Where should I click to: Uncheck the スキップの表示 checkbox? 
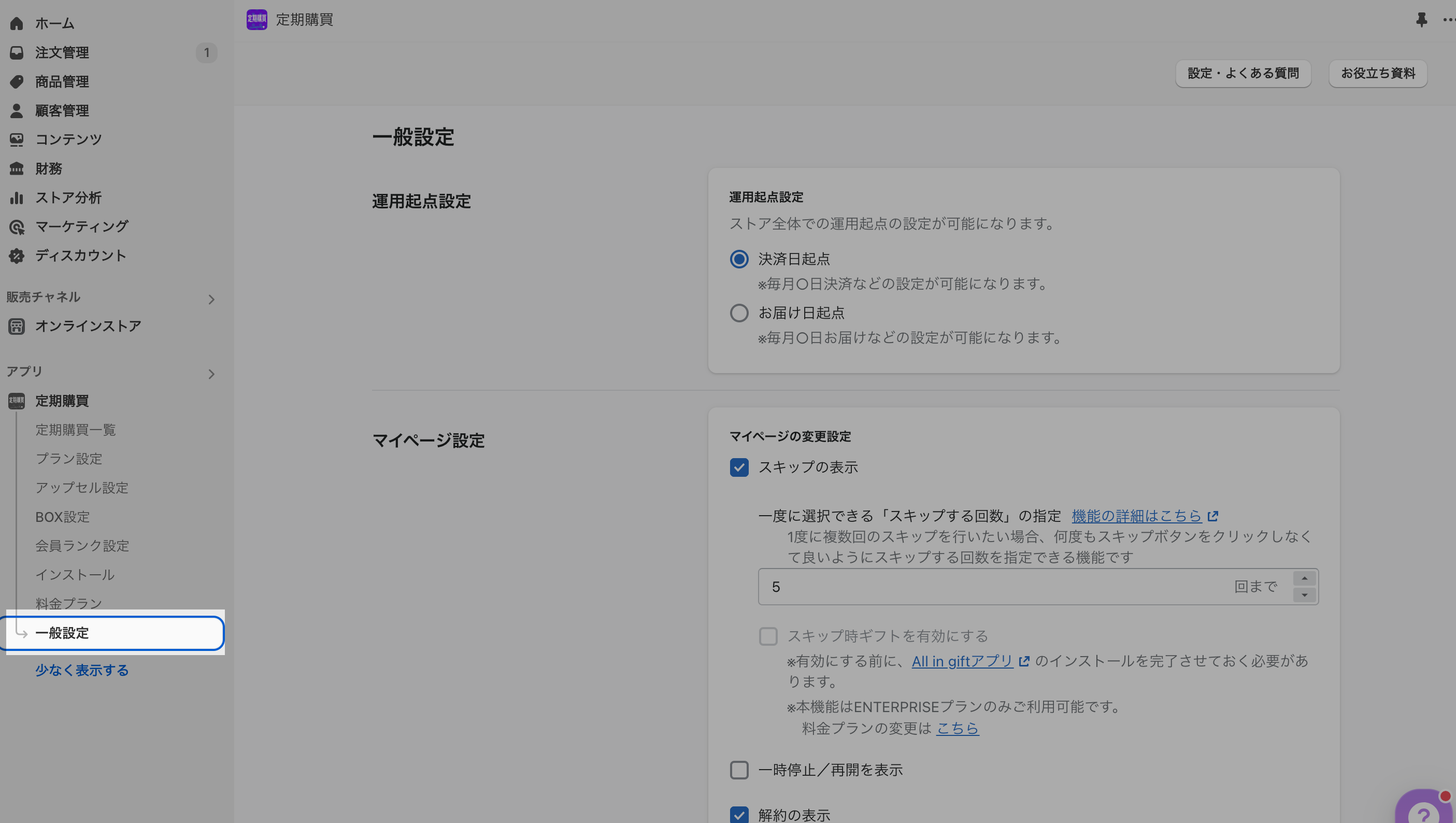point(739,467)
